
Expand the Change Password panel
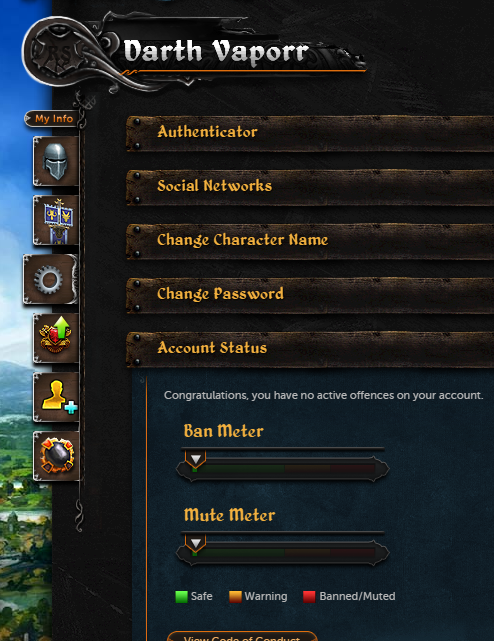coord(310,296)
